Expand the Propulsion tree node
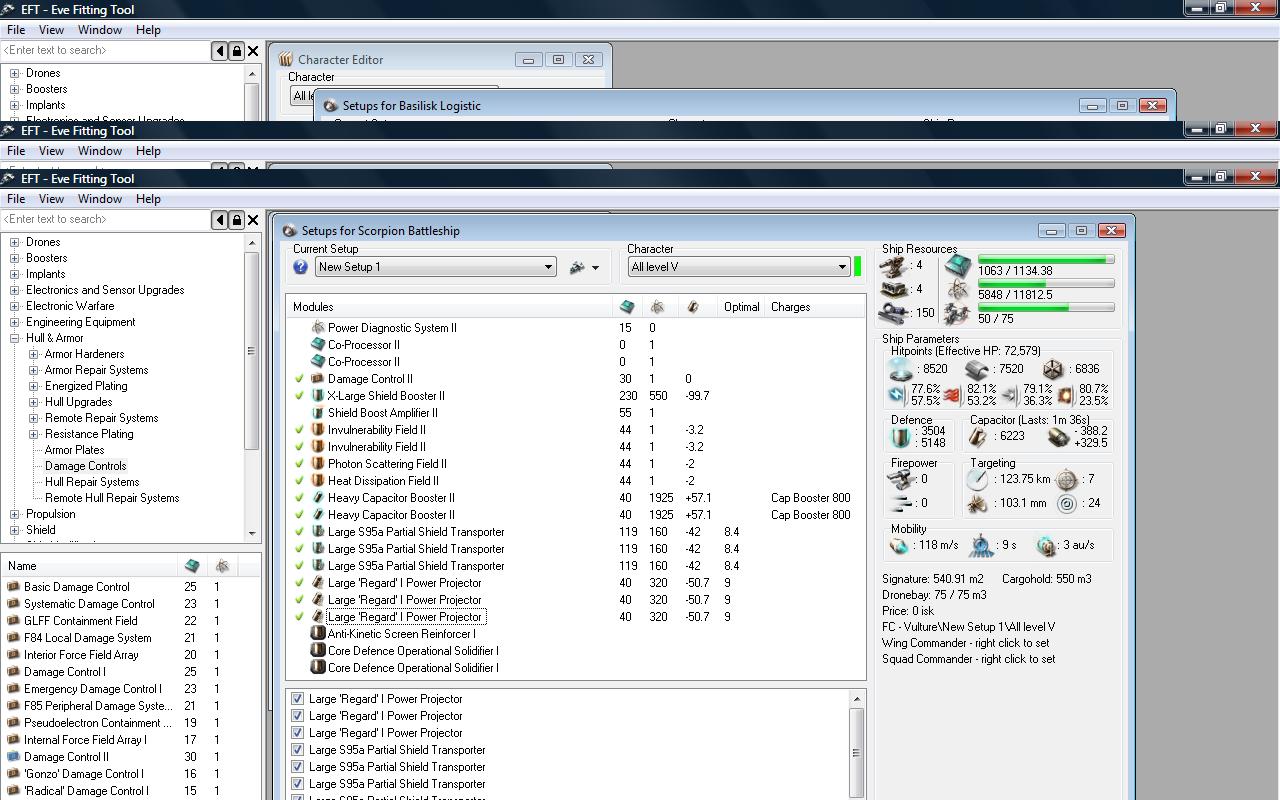1280x800 pixels. coord(15,514)
